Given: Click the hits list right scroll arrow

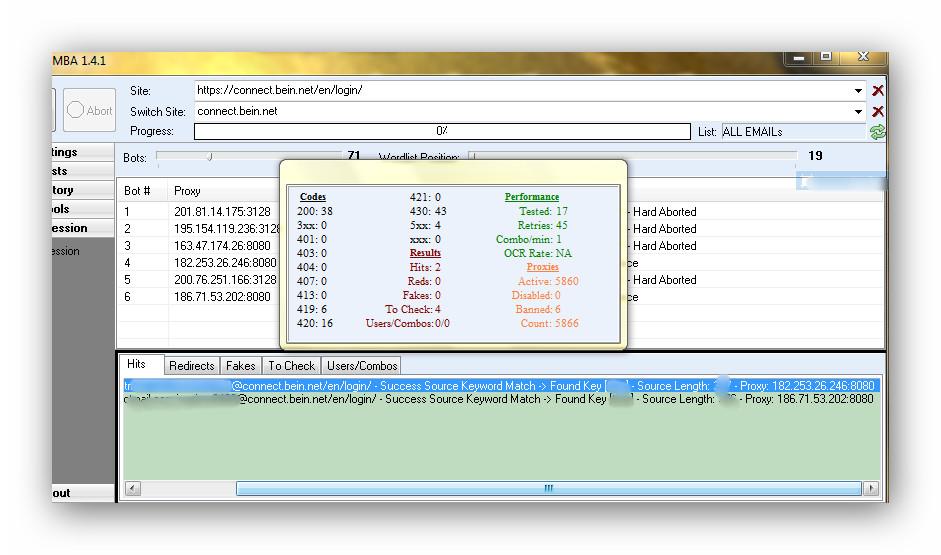Looking at the screenshot, I should pos(871,488).
